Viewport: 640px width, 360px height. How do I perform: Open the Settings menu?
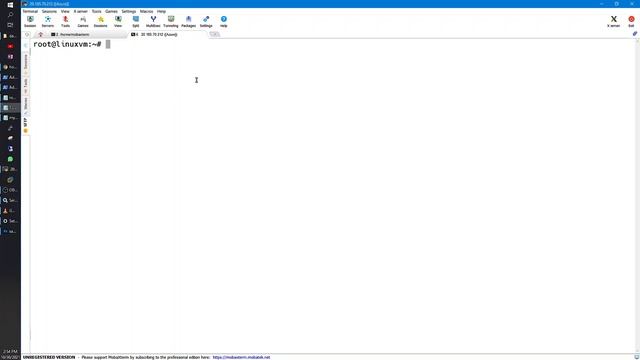[x=129, y=11]
